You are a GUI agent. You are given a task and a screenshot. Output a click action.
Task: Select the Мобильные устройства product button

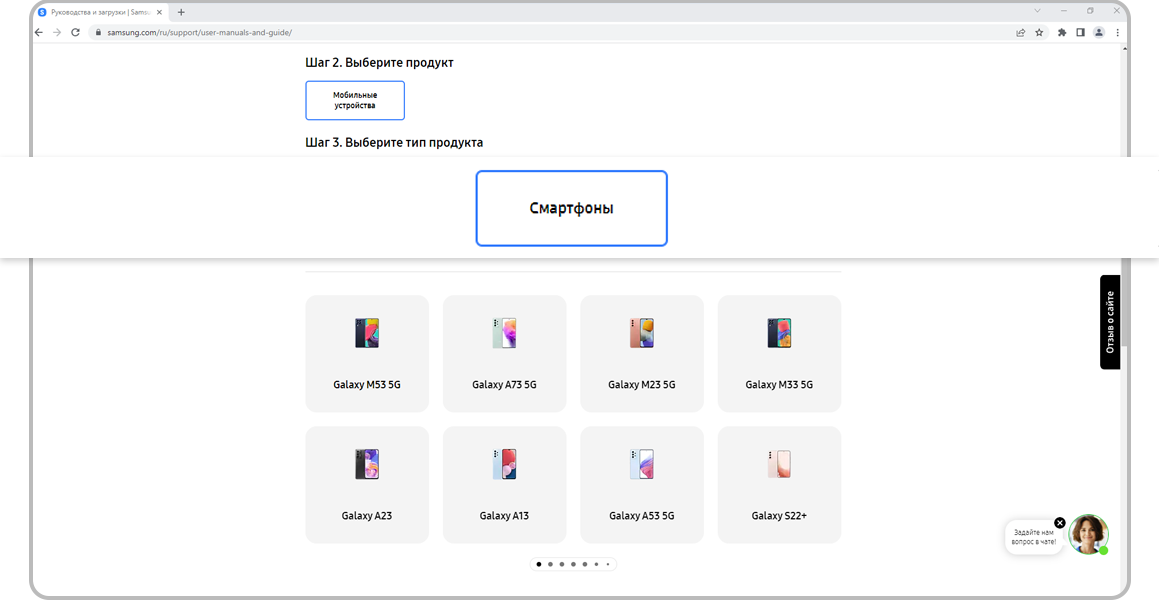(355, 100)
